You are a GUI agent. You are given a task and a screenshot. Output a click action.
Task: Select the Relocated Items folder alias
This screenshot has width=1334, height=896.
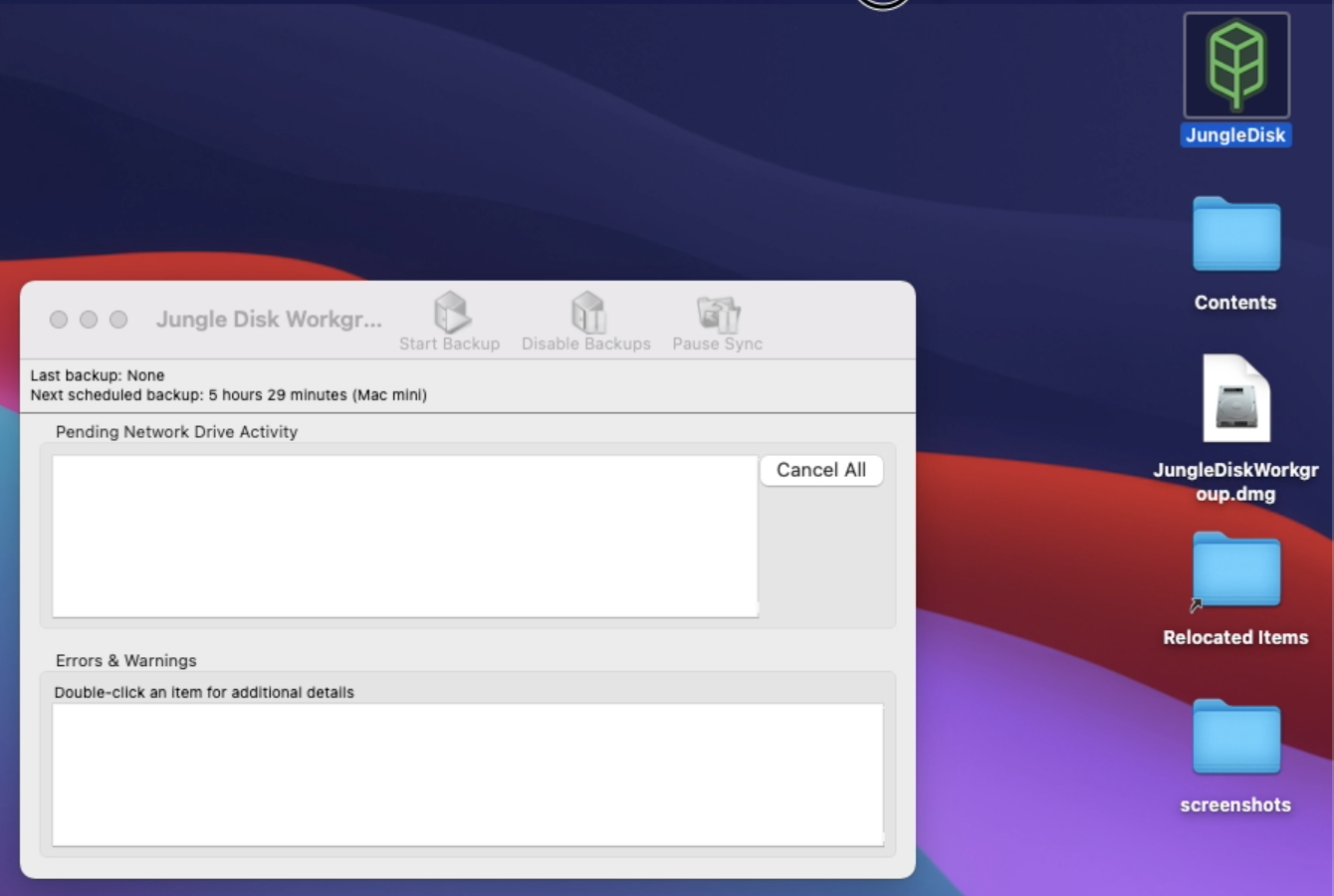pos(1236,569)
